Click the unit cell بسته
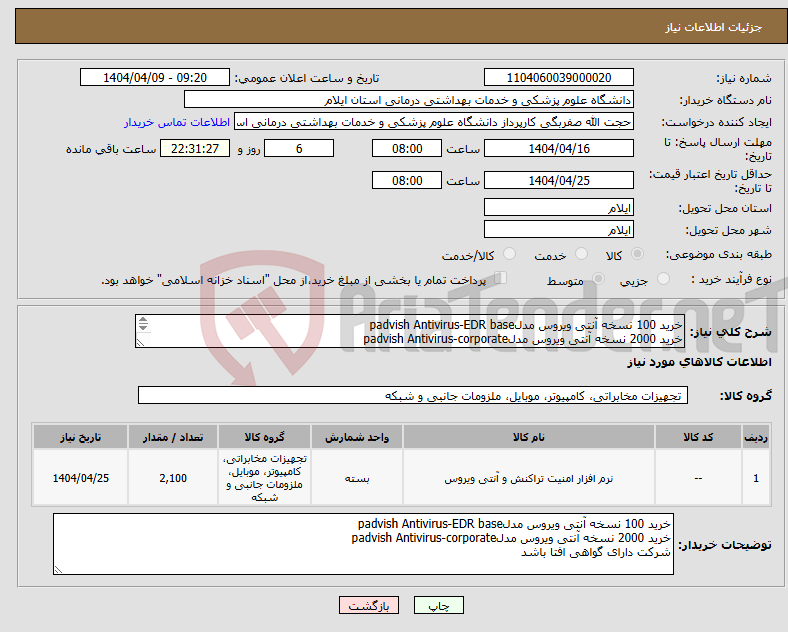 [357, 478]
